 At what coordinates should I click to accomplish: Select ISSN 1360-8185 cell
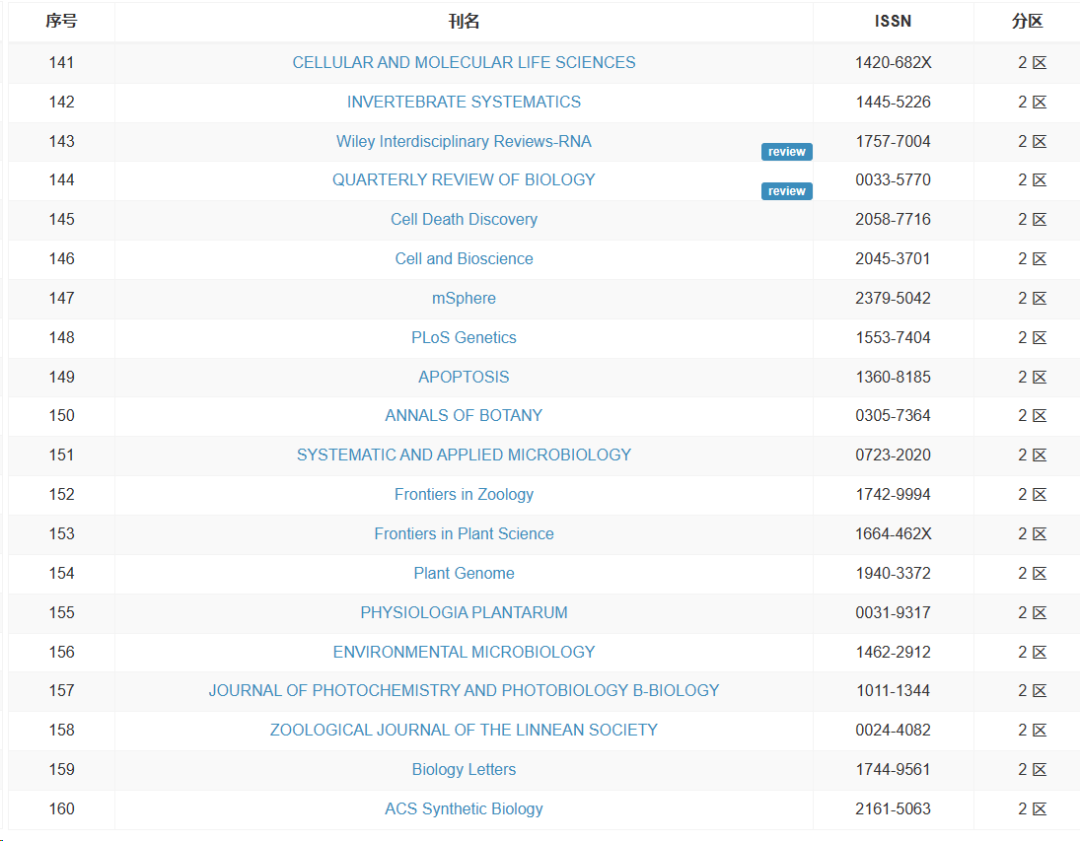pos(893,377)
